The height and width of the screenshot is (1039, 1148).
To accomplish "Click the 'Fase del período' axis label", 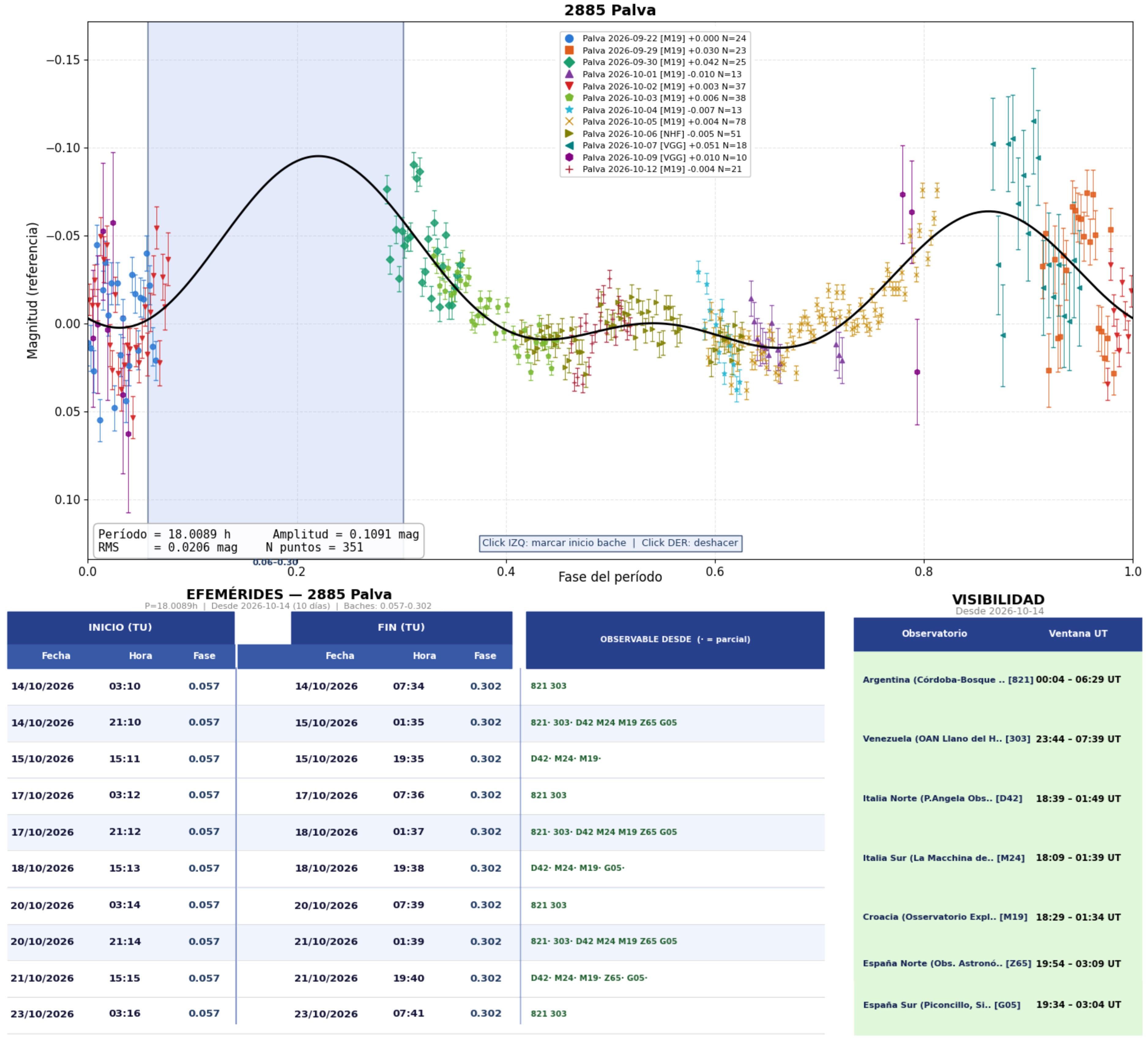I will click(x=610, y=577).
